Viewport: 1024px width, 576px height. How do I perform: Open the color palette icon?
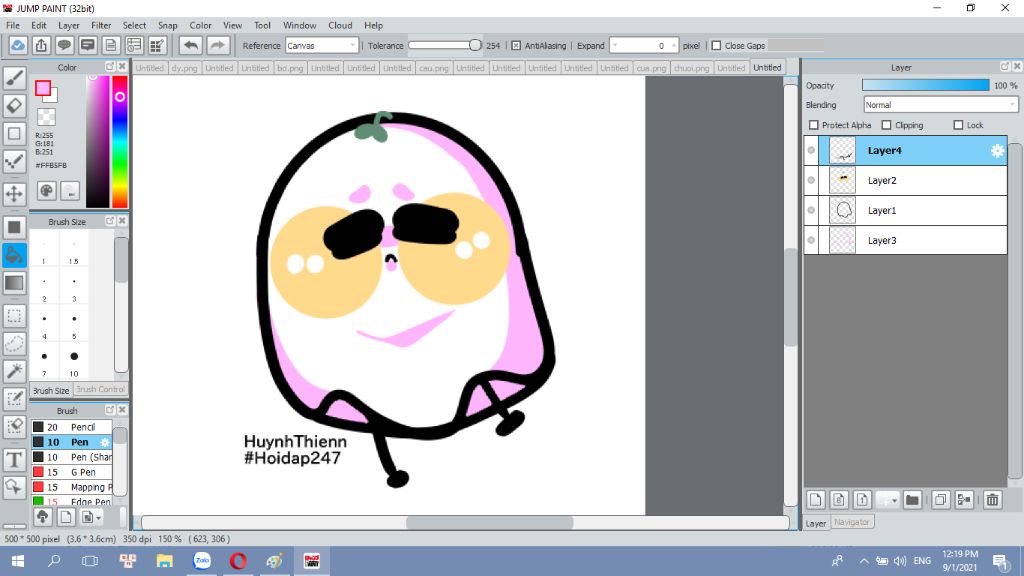click(47, 190)
